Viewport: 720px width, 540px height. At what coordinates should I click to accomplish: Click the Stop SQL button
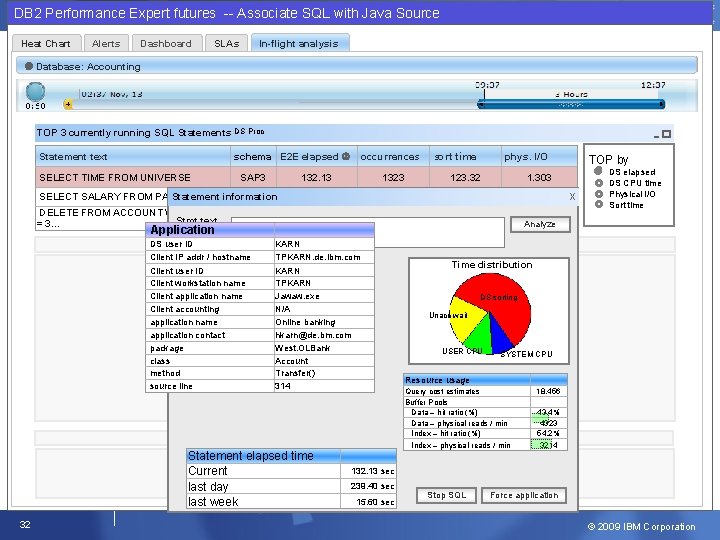(446, 495)
